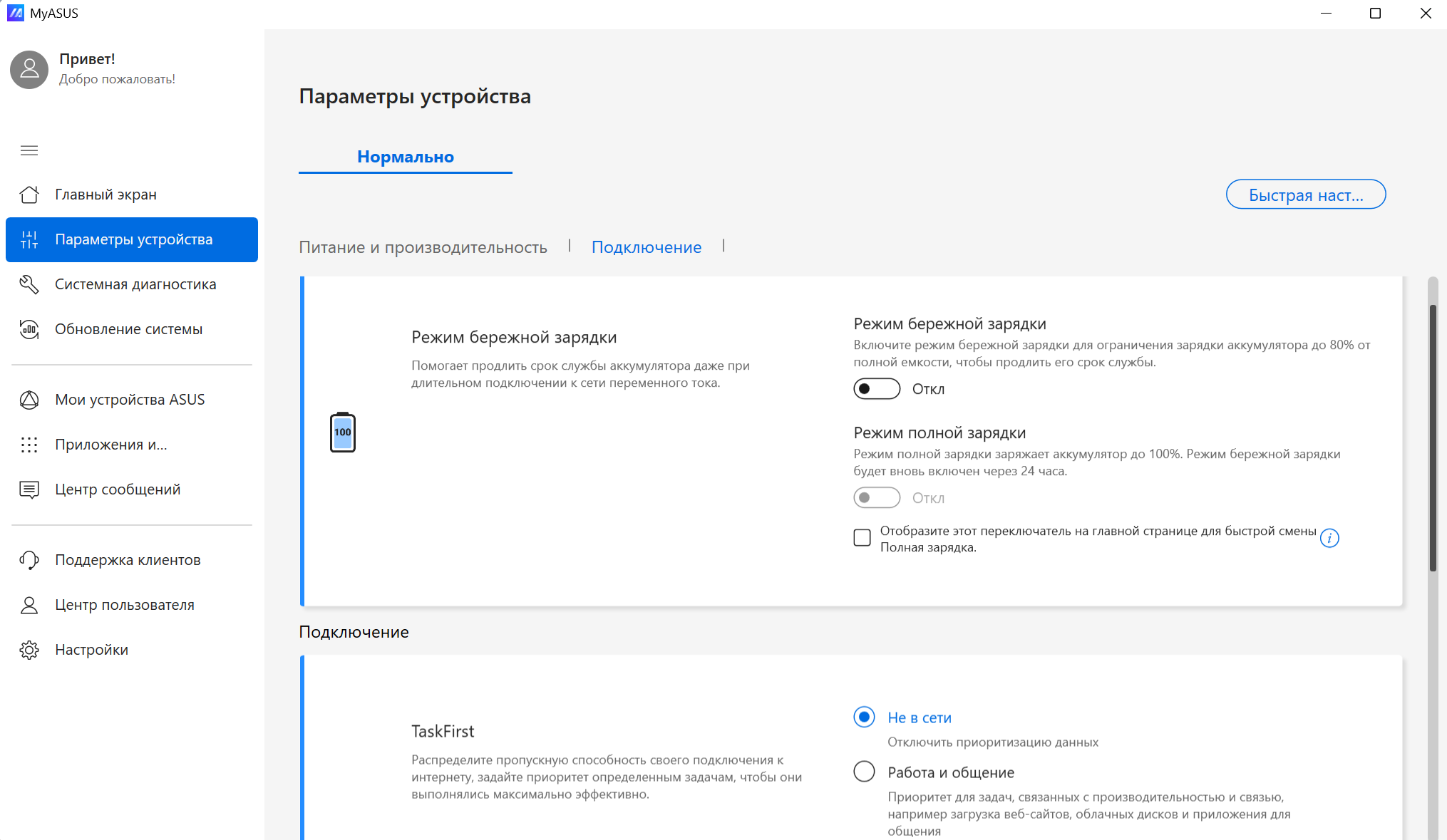Click the home icon for Главный экран
The image size is (1447, 840).
point(29,195)
